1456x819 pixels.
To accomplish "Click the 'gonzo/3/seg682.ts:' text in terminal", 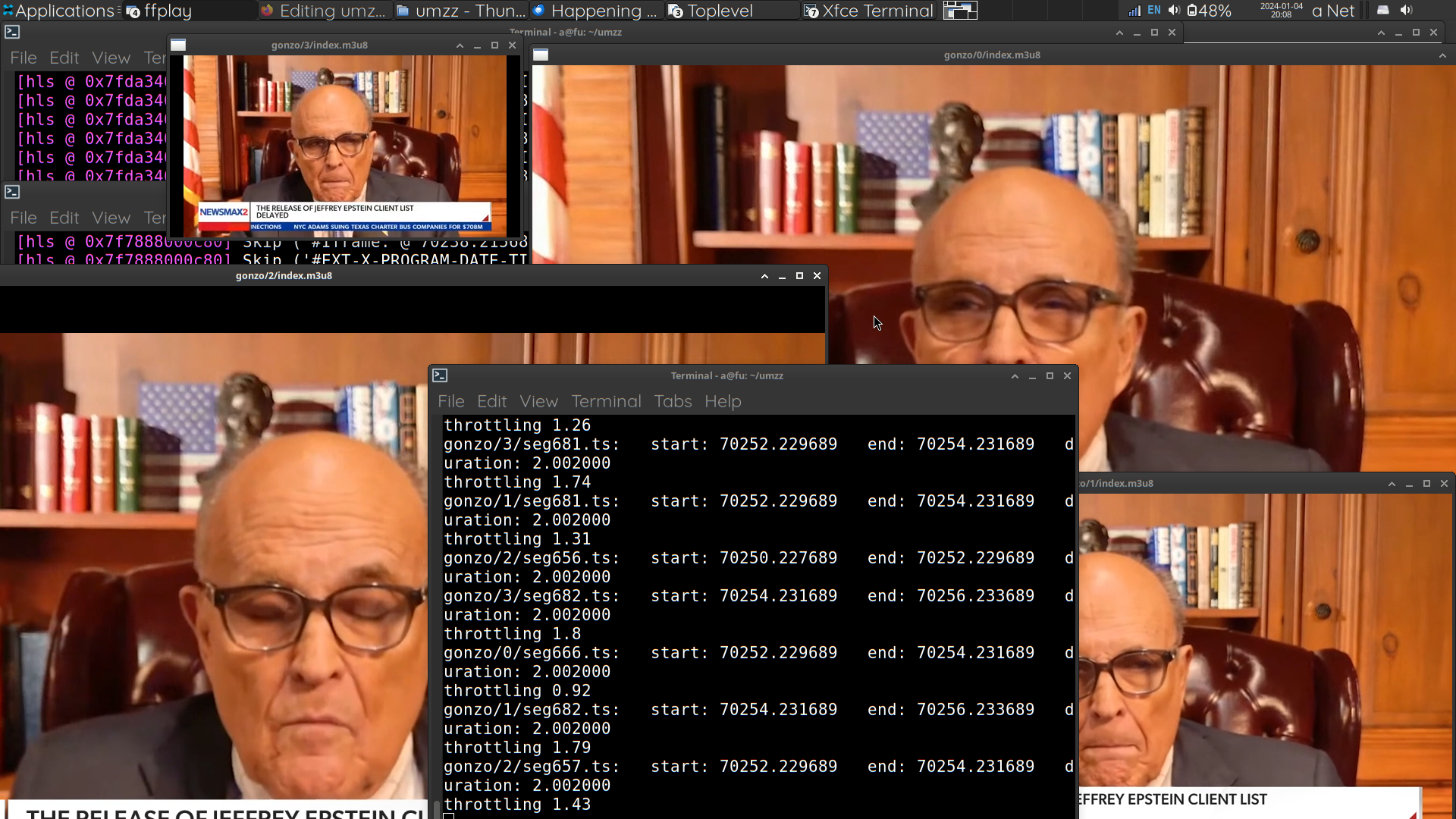I will 532,596.
